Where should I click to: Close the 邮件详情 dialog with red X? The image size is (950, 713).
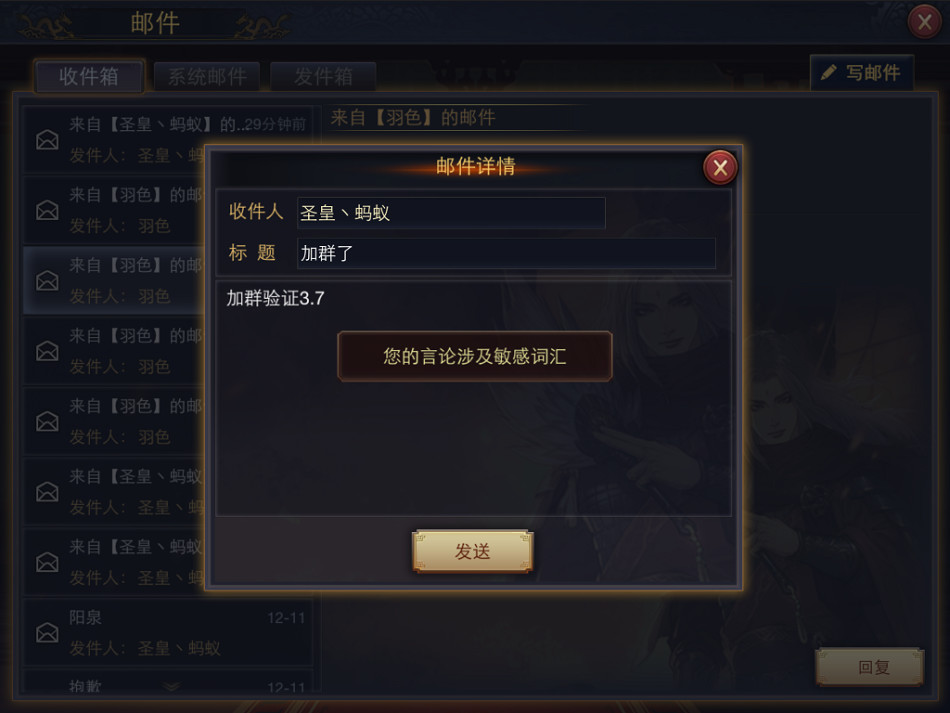click(720, 168)
